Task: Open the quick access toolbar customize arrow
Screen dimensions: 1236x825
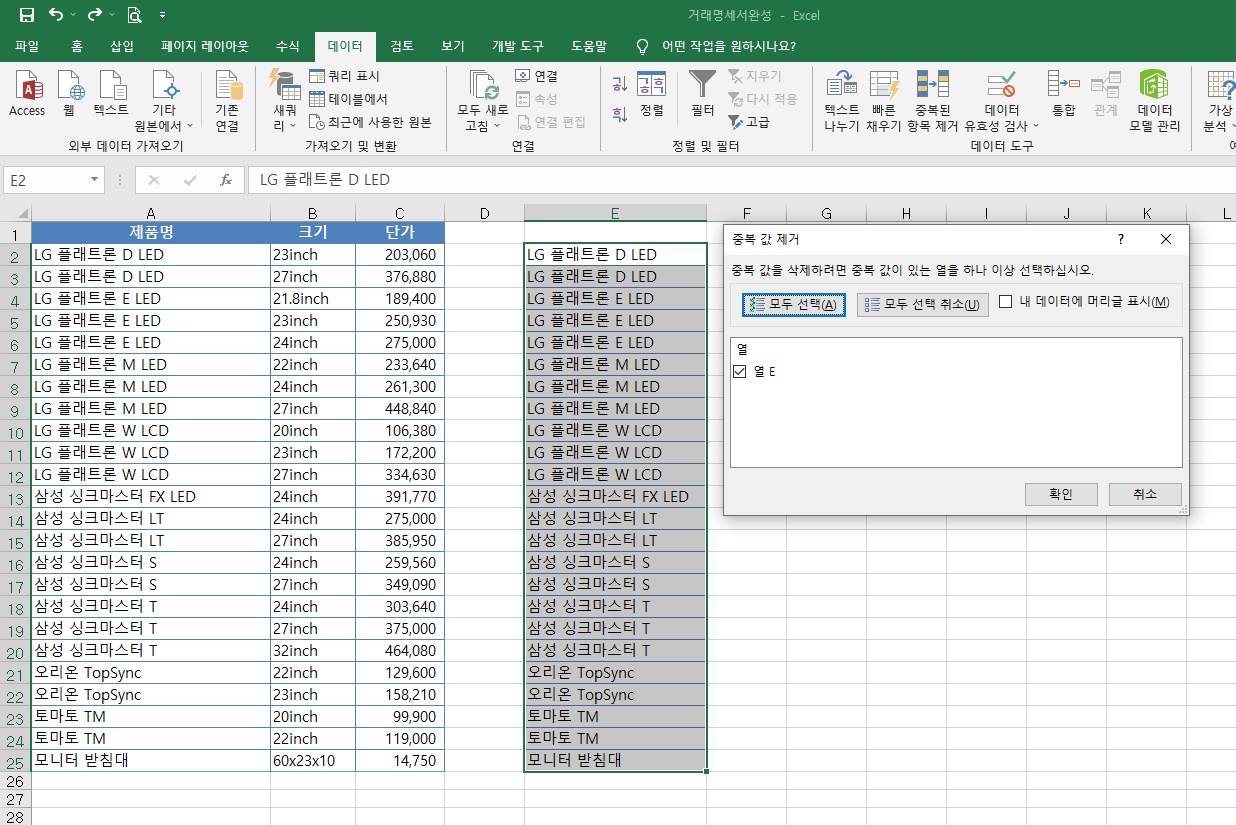Action: [162, 16]
